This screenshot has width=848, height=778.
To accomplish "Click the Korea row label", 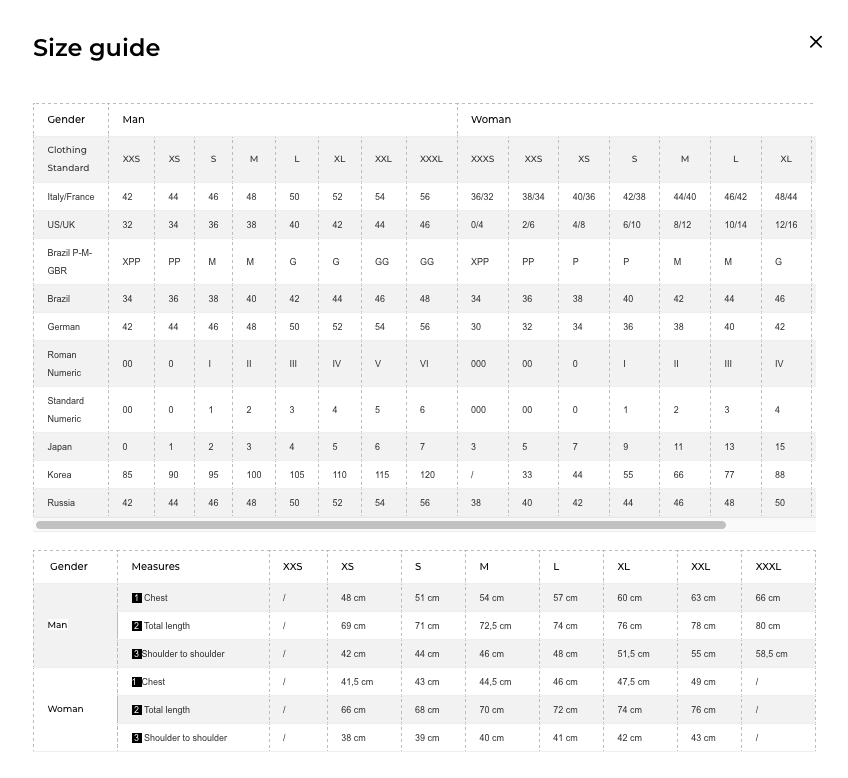I will pyautogui.click(x=60, y=475).
